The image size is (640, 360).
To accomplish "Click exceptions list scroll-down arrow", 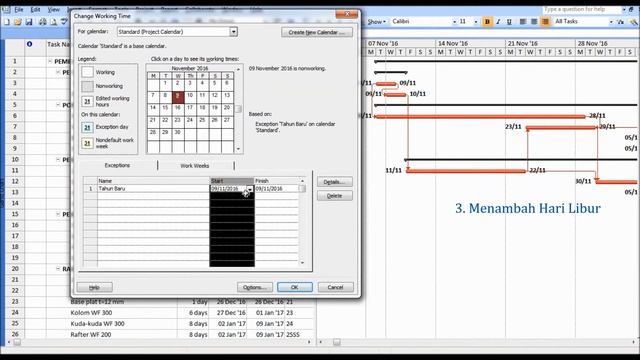I will point(302,263).
